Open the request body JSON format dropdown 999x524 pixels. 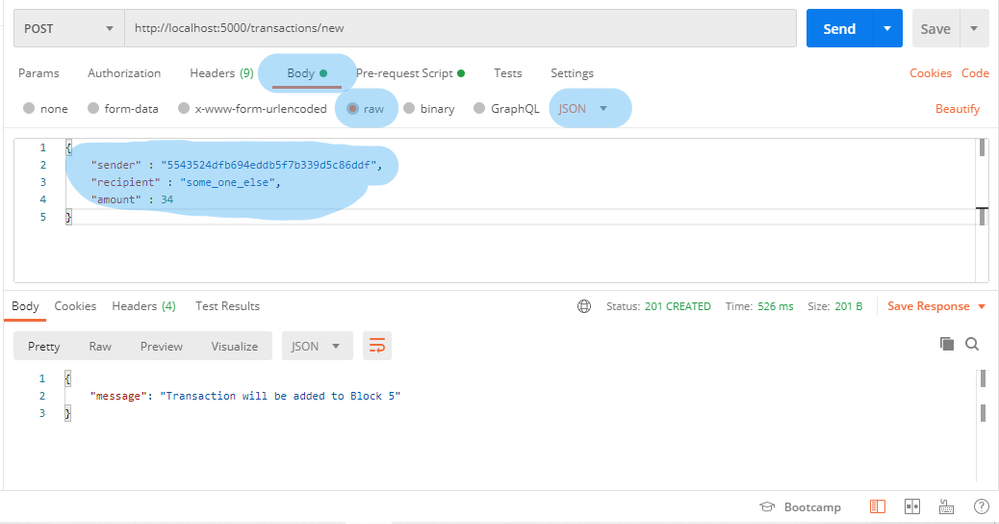[583, 108]
